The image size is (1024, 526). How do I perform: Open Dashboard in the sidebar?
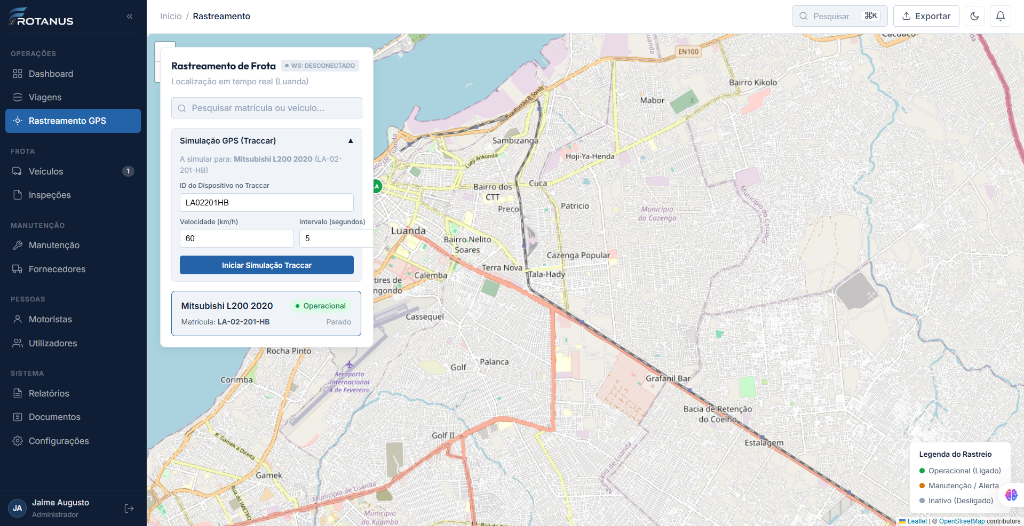click(x=73, y=74)
